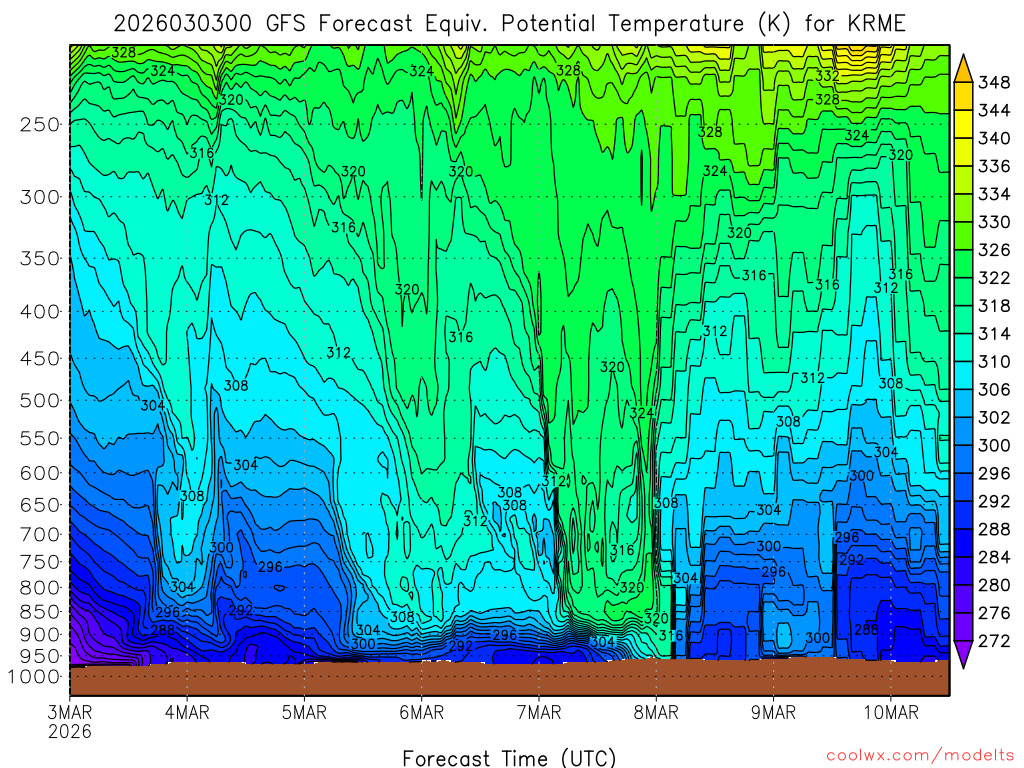Viewport: 1024px width, 768px height.
Task: Click the 280 color bar value
Action: (994, 585)
